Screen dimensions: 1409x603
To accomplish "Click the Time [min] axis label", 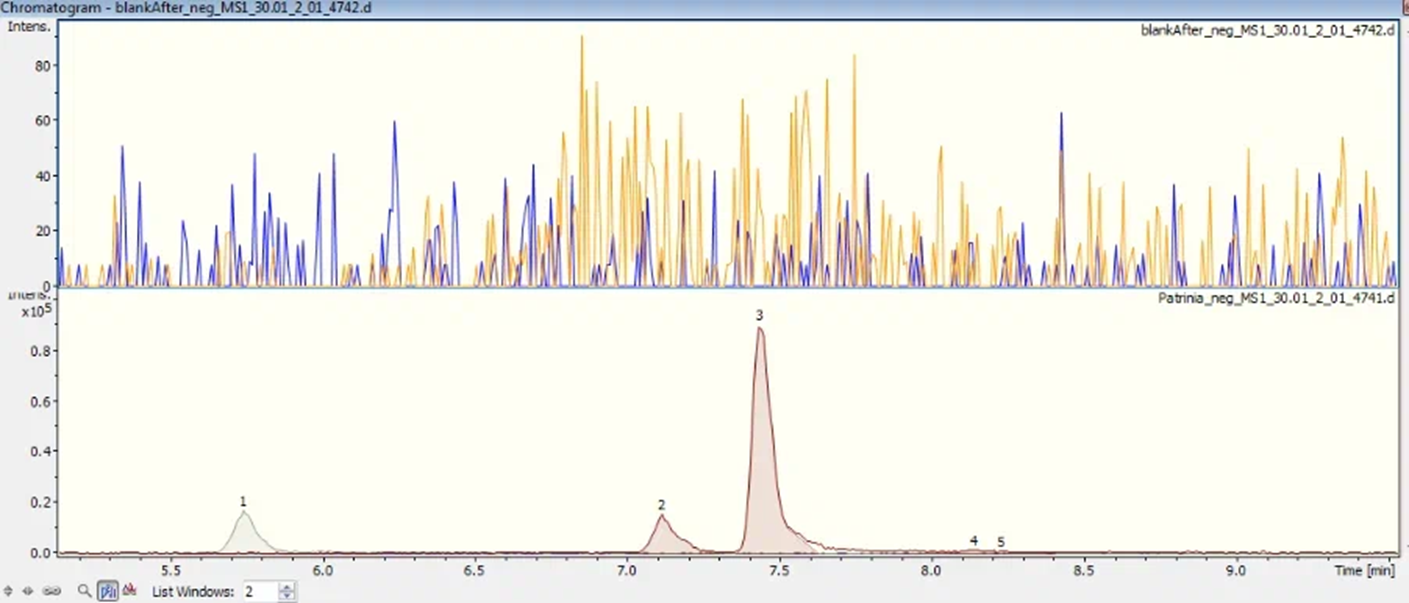I will coord(1363,570).
